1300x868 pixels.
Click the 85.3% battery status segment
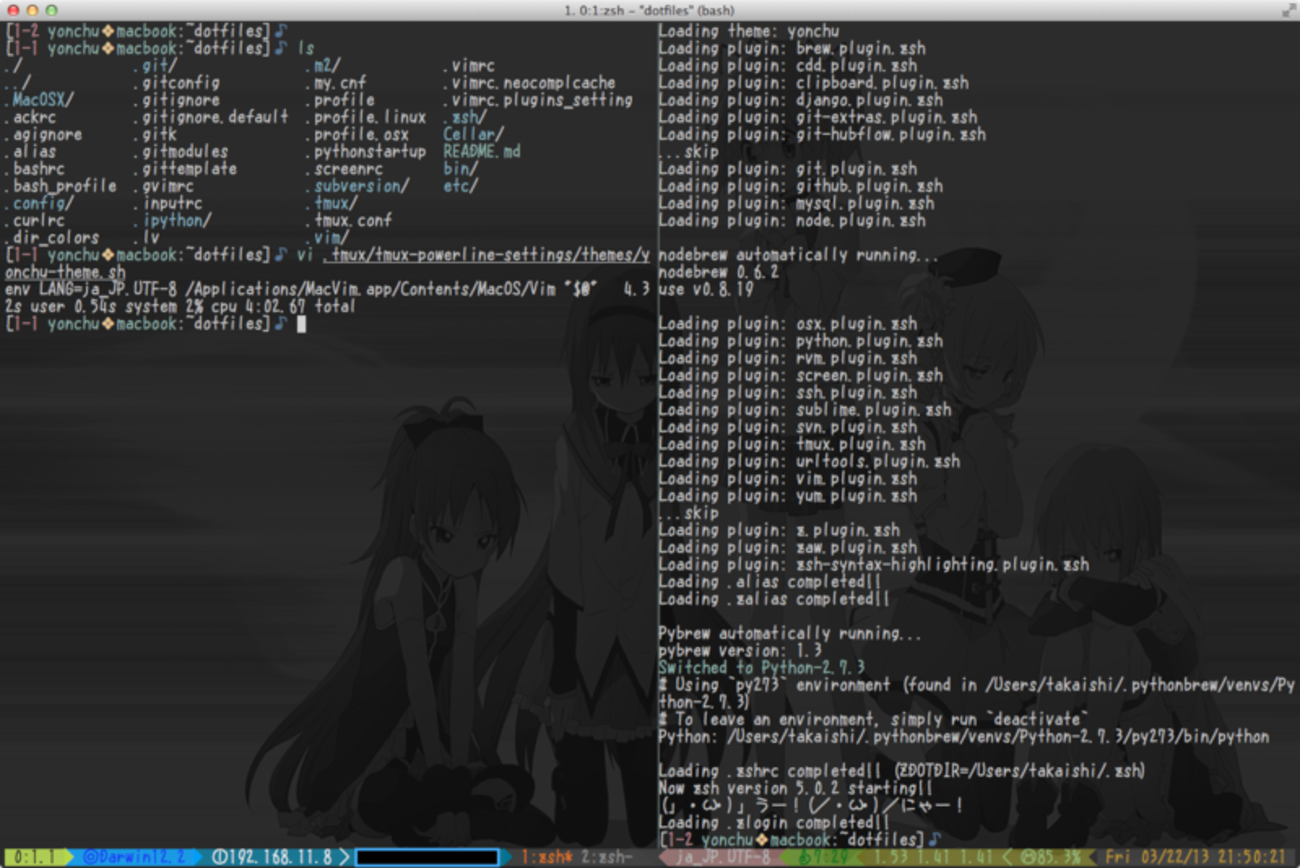coord(1051,857)
